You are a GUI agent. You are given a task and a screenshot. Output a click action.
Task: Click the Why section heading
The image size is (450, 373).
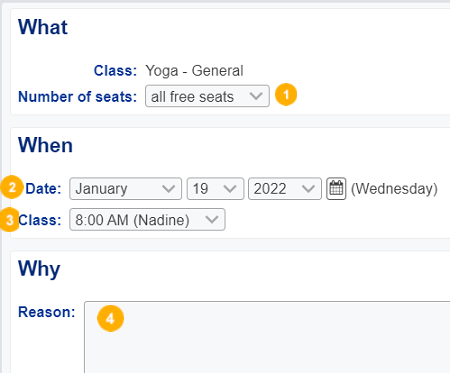[x=39, y=269]
